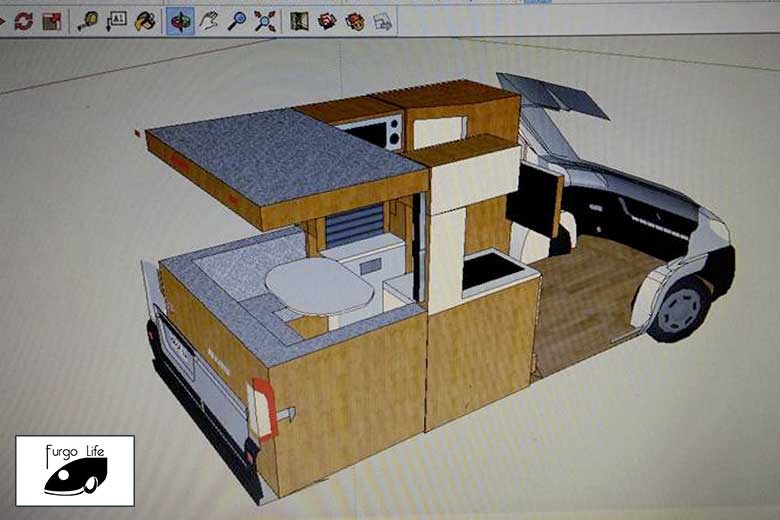Click the partial red arrow tool at toolbar edge
Screen dimensions: 780x520
tap(2, 21)
